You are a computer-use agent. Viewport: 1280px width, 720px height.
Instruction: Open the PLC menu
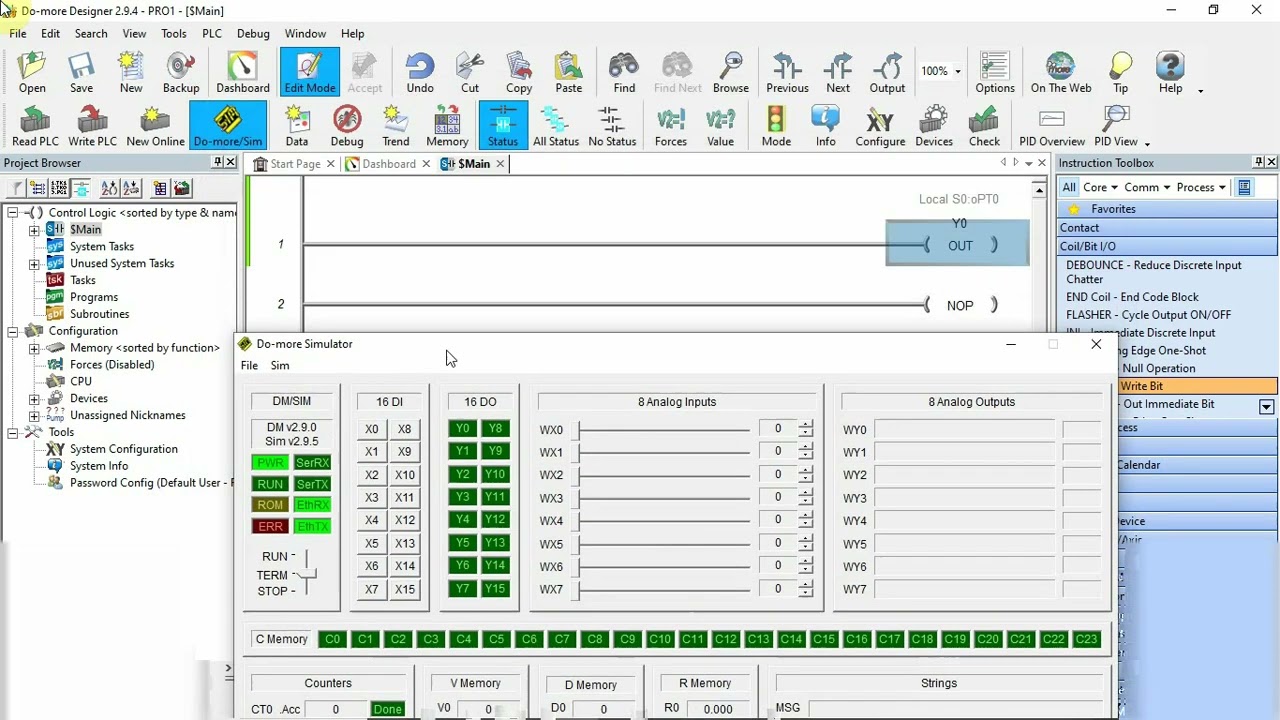(x=212, y=33)
